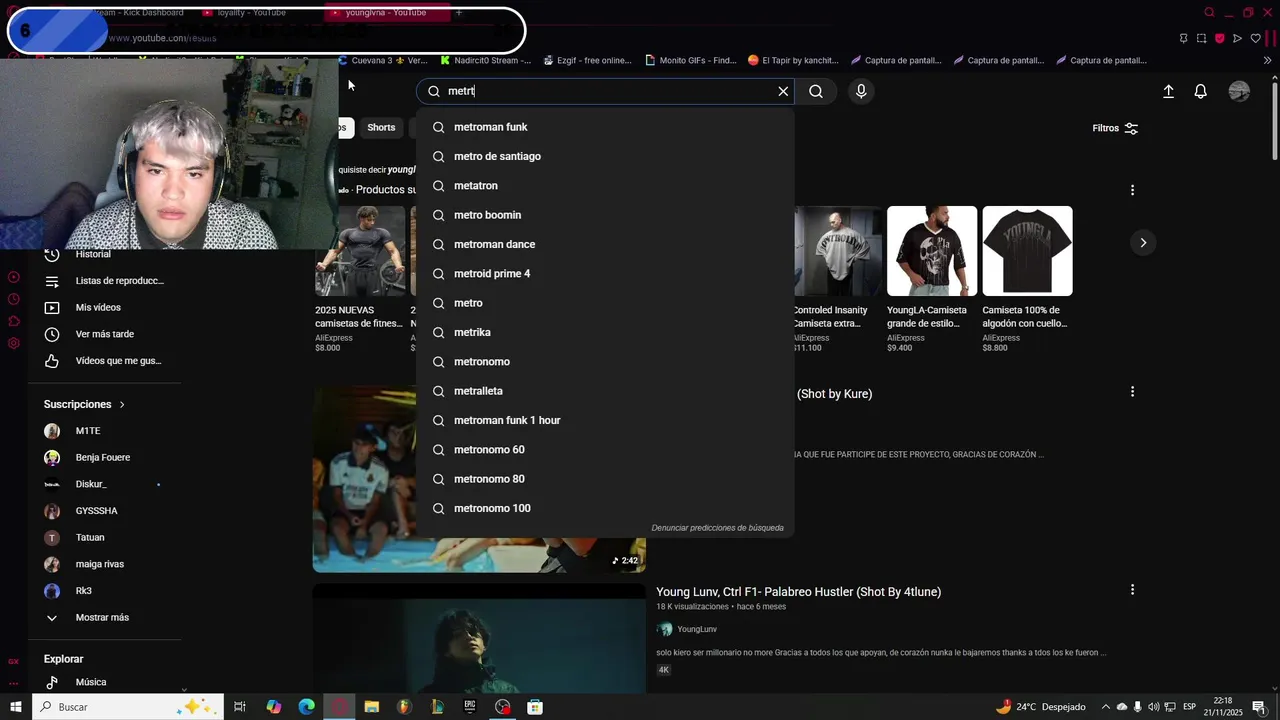Open more options for the products row
Image resolution: width=1280 pixels, height=720 pixels.
click(1132, 190)
